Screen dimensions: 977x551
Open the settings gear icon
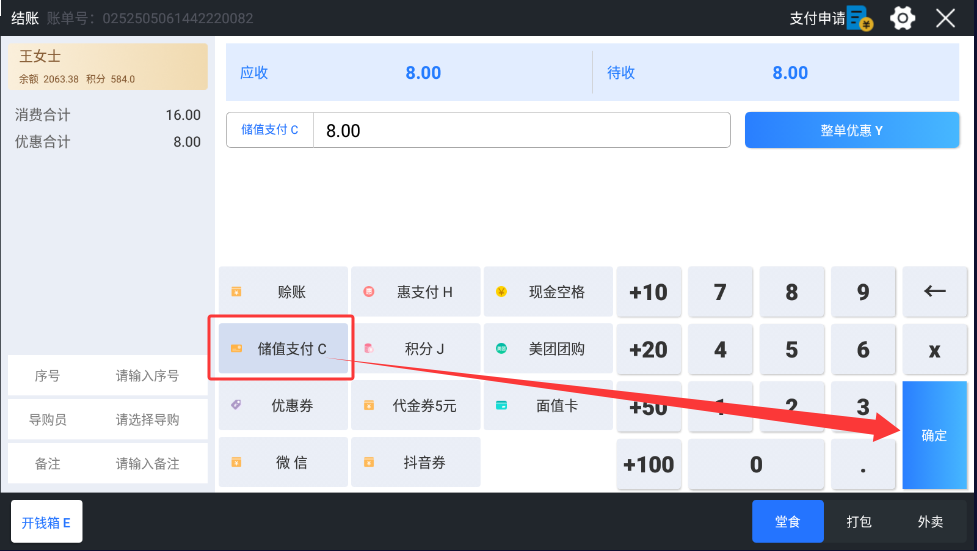(902, 18)
